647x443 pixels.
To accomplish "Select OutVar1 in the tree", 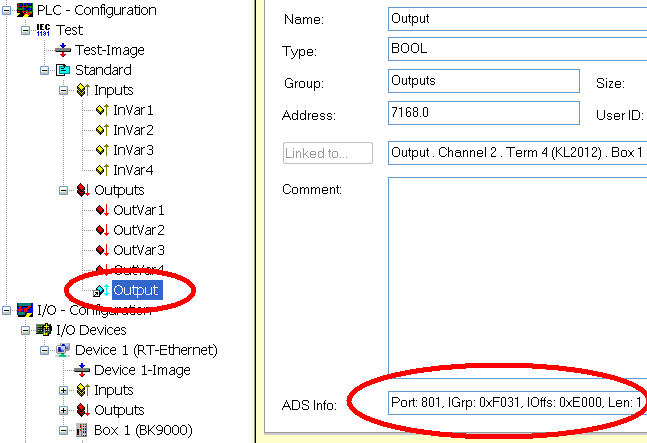I will pyautogui.click(x=139, y=210).
